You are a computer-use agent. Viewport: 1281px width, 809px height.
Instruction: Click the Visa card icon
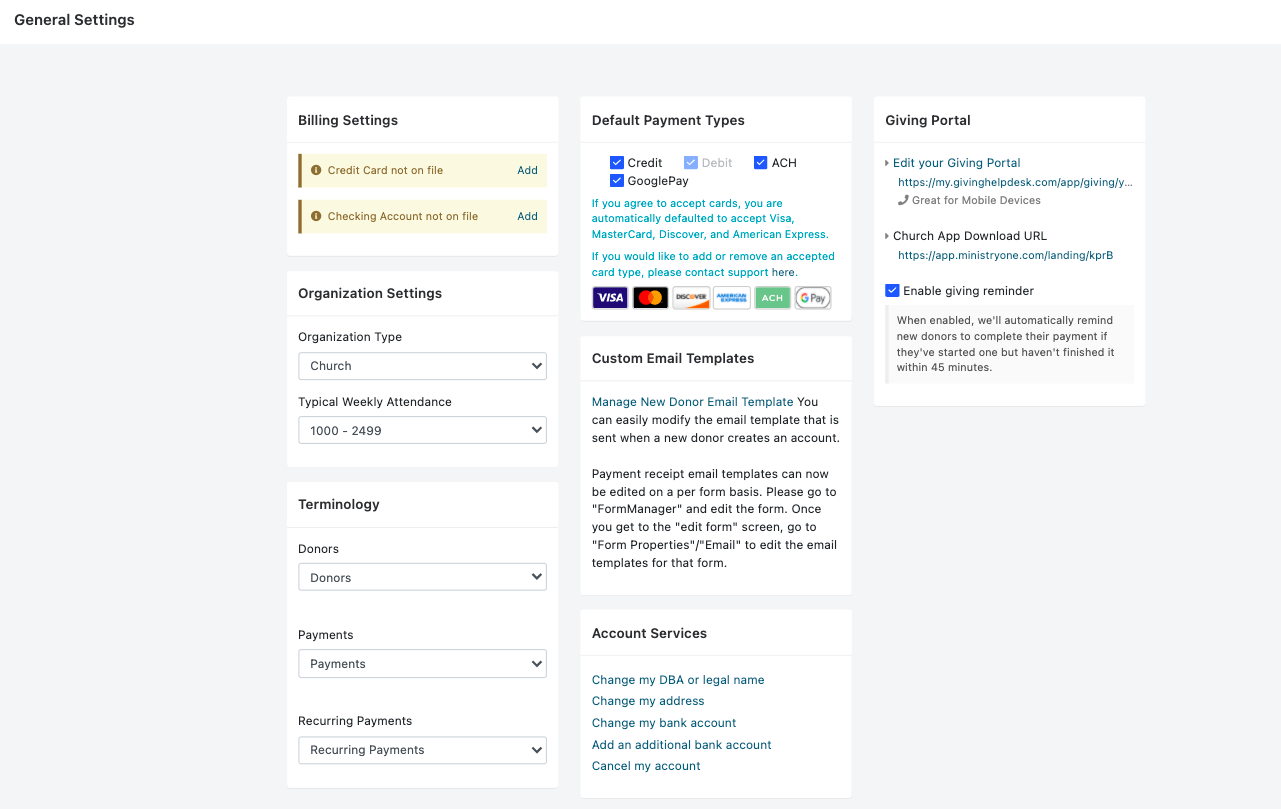pos(610,298)
